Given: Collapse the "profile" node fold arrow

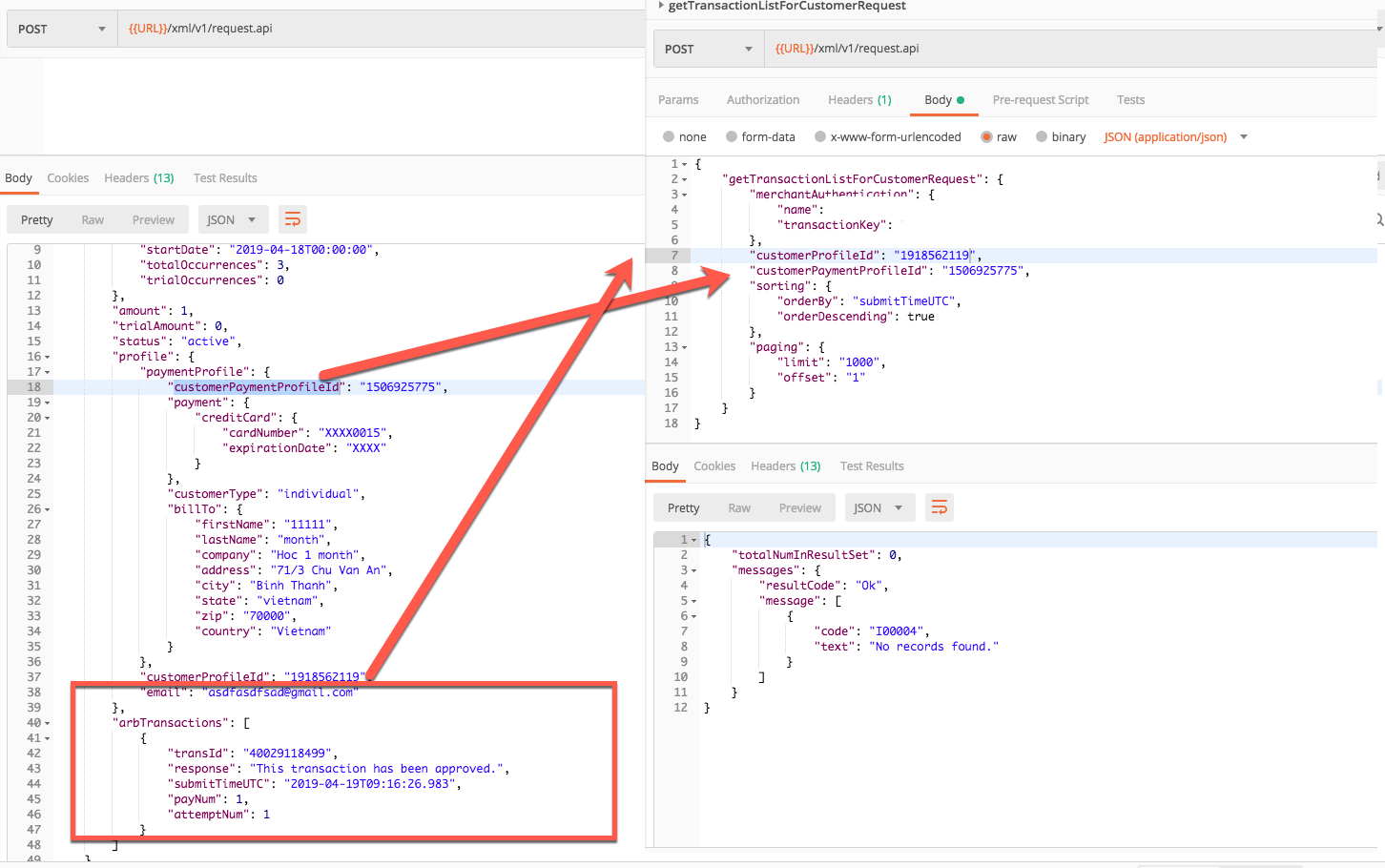Looking at the screenshot, I should pyautogui.click(x=48, y=357).
